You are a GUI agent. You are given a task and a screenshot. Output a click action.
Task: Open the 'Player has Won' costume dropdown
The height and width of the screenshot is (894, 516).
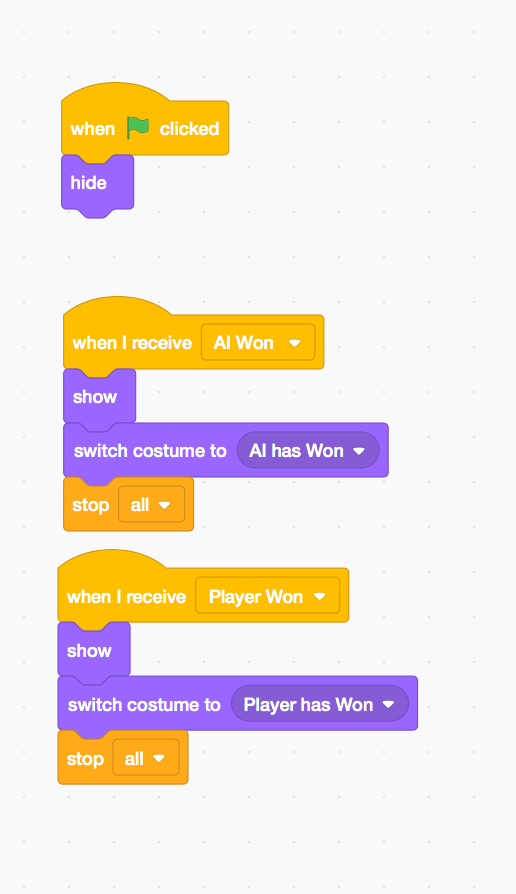click(320, 705)
